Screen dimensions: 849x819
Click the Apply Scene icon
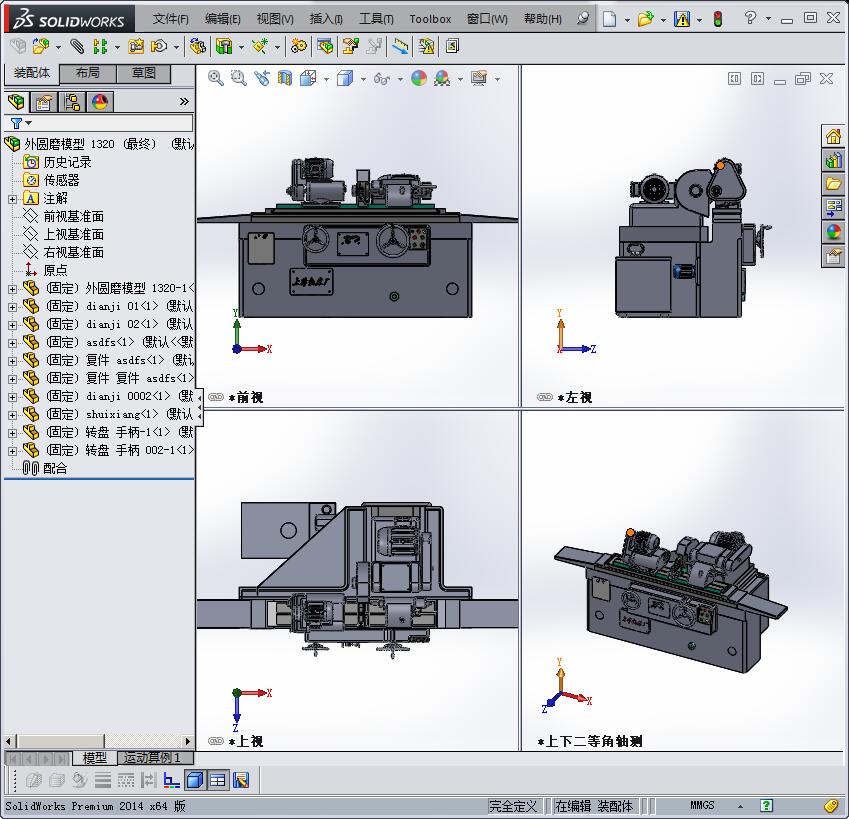[x=442, y=78]
